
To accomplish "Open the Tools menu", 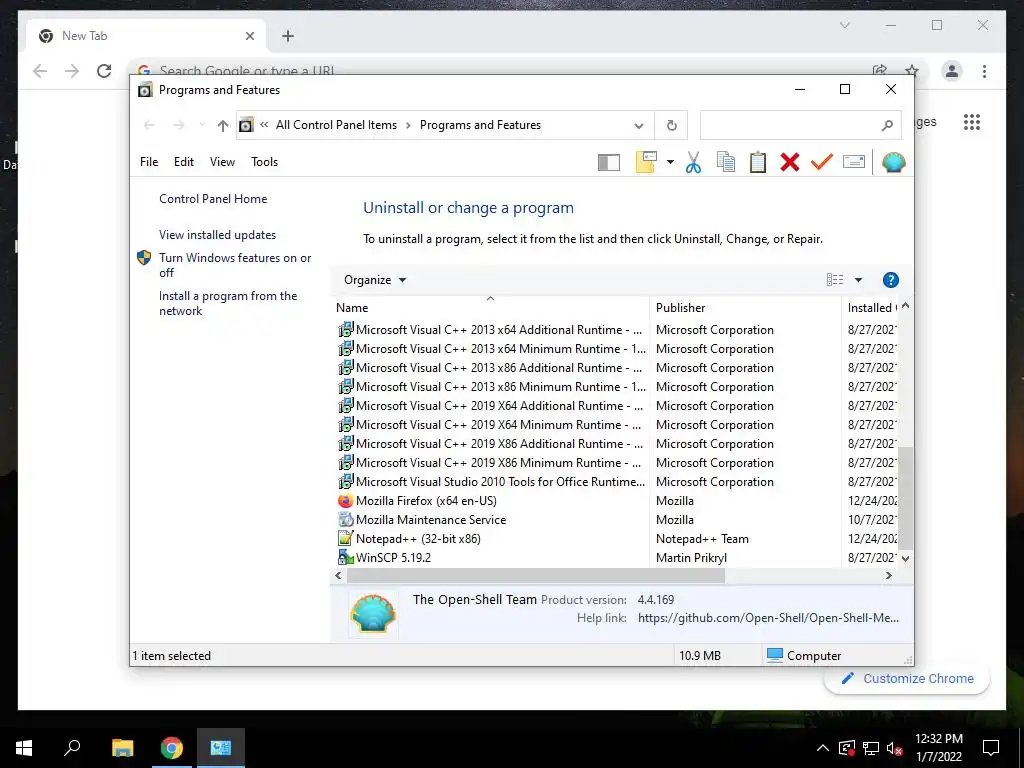I will click(264, 162).
